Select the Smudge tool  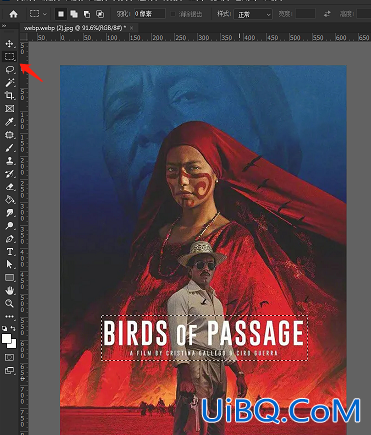click(x=9, y=213)
